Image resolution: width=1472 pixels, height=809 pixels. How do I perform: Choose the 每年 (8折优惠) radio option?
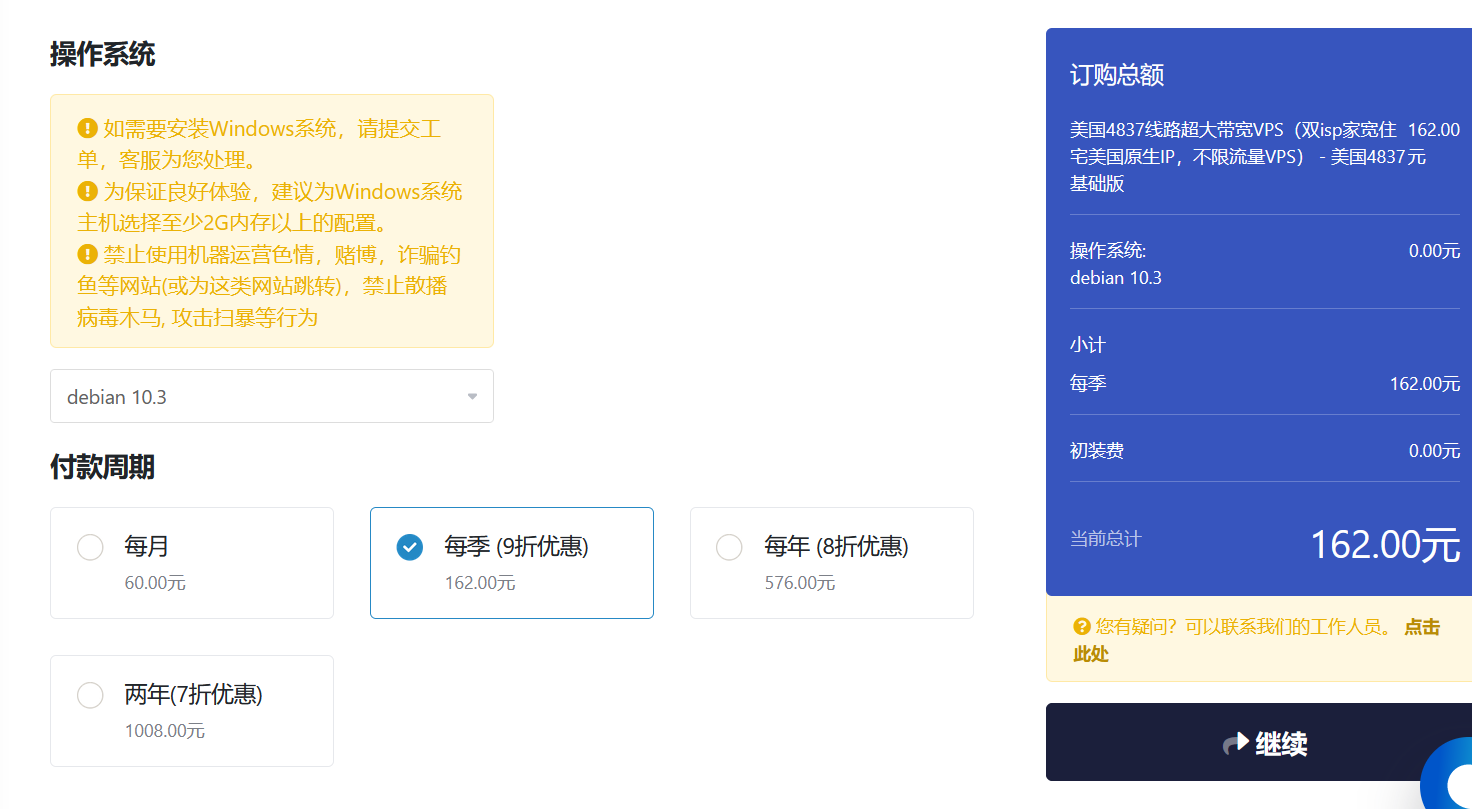pyautogui.click(x=729, y=547)
